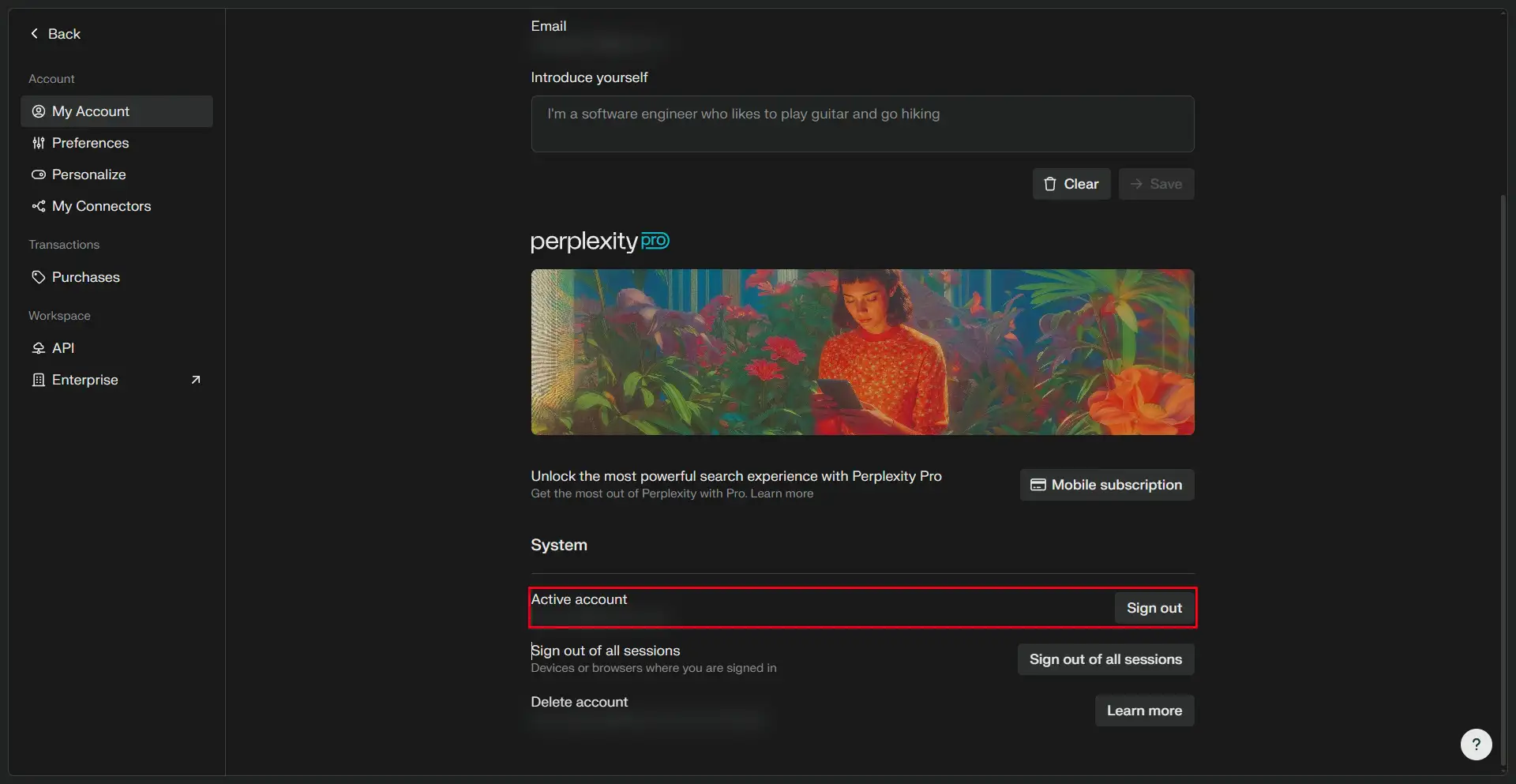The width and height of the screenshot is (1516, 784).
Task: Click the Active account label
Action: click(x=579, y=599)
